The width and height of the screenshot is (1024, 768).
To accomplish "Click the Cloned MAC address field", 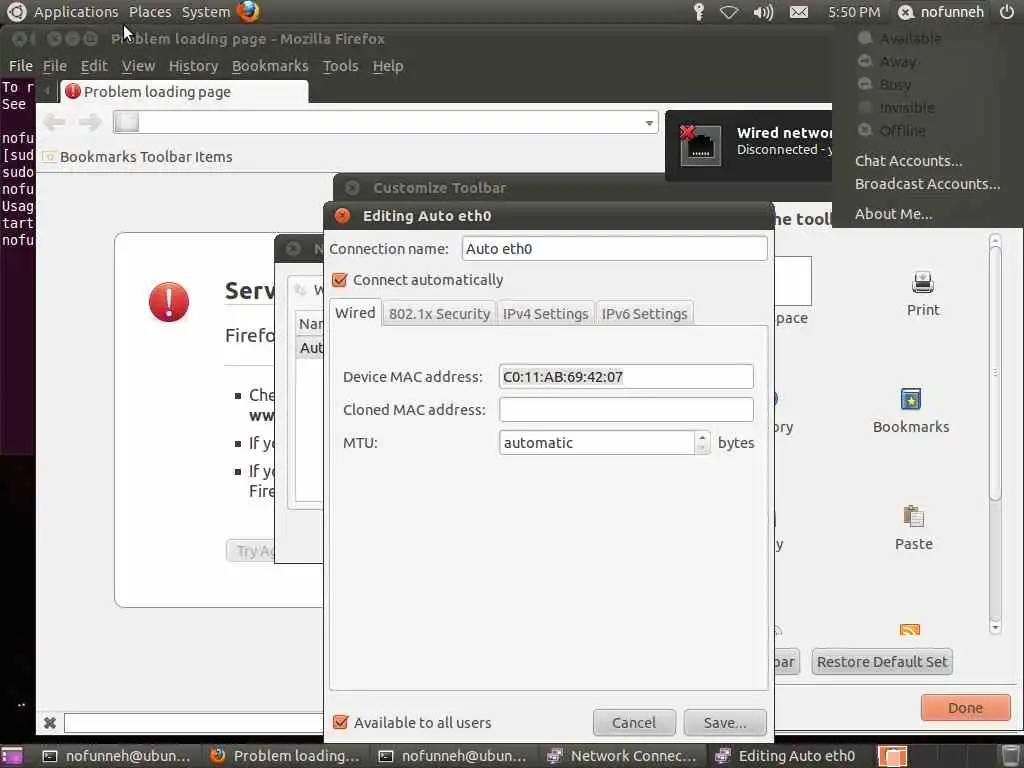I will tap(626, 409).
